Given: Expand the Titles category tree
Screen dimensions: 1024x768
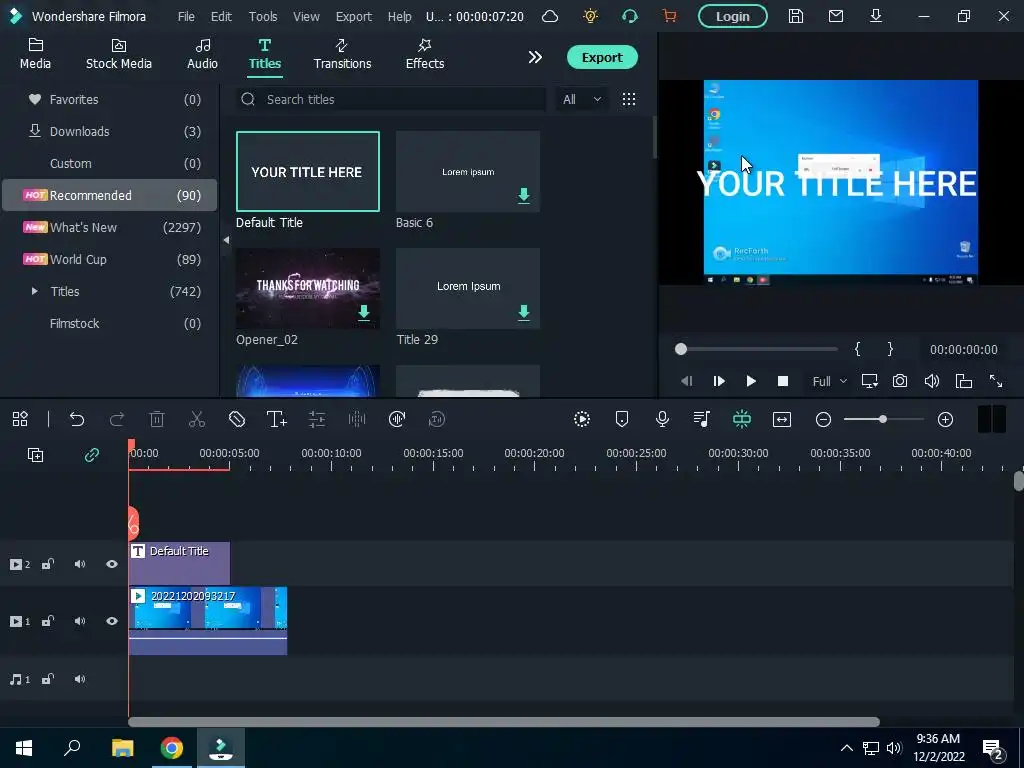Looking at the screenshot, I should (x=35, y=291).
